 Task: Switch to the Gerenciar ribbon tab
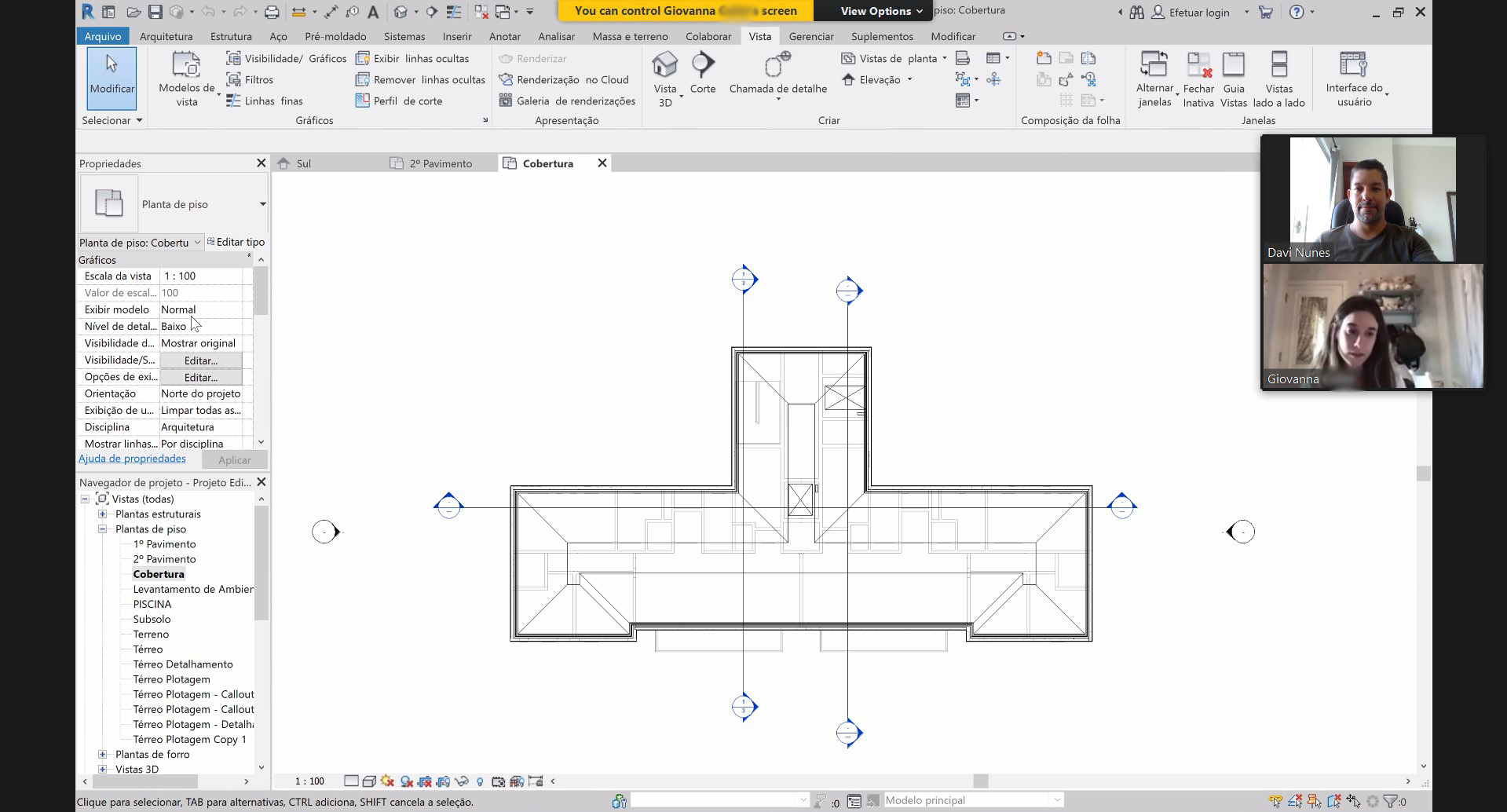[810, 36]
